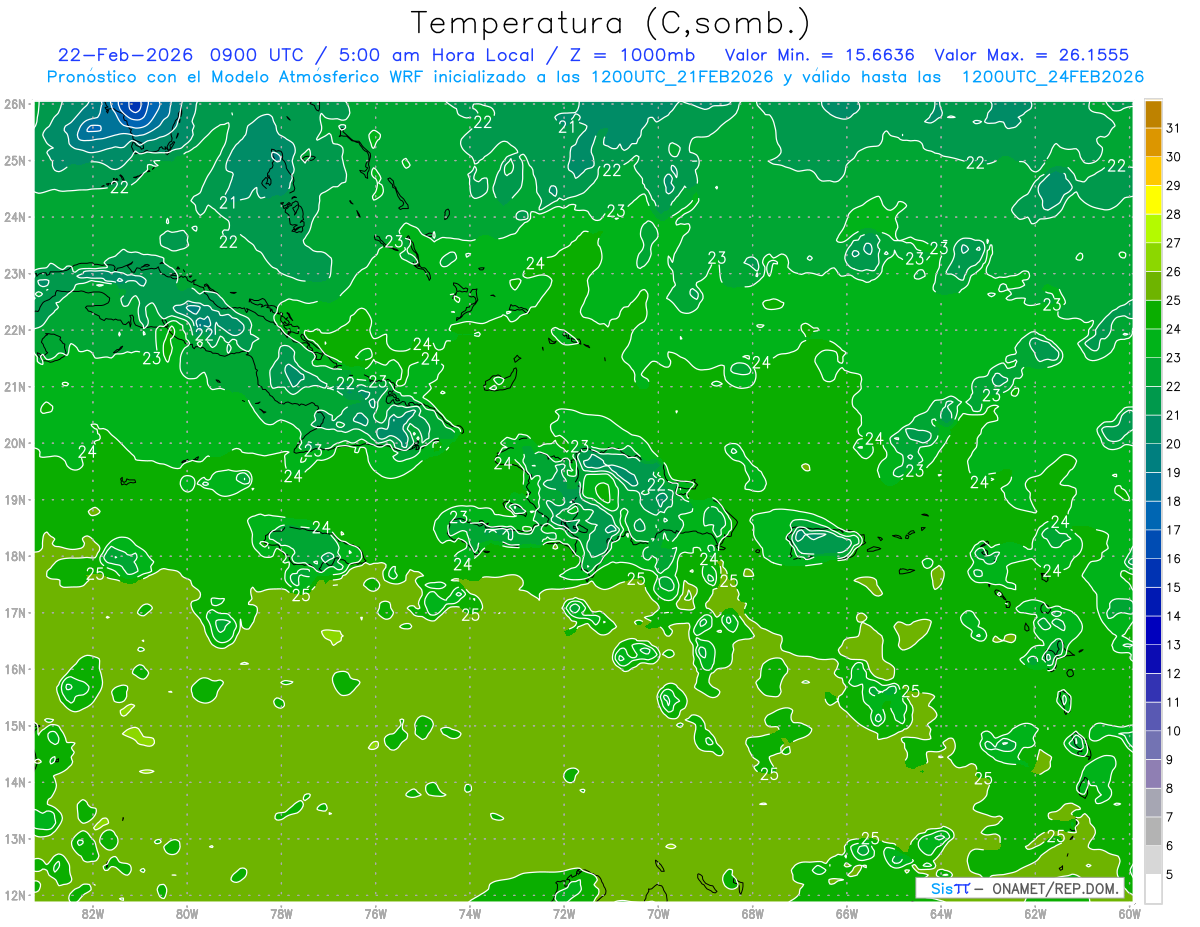Screen dimensions: 1200x927
Task: Click the "78W" longitude axis label
Action: click(x=281, y=913)
